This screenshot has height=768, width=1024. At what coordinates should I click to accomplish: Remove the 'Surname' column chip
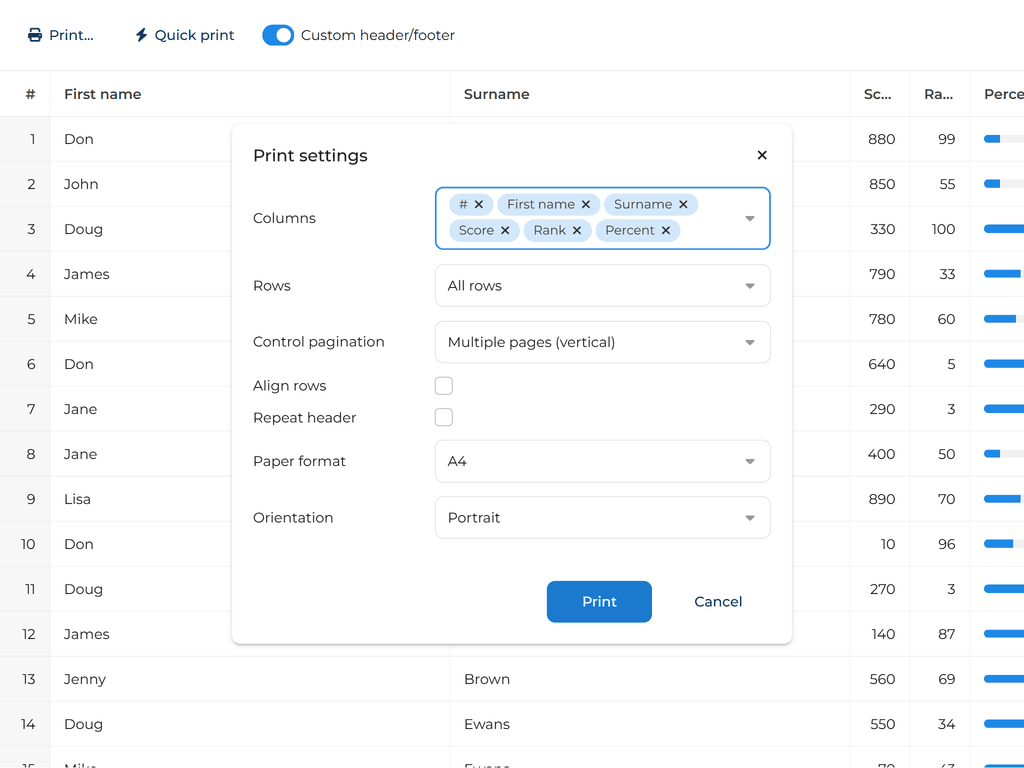click(x=684, y=204)
